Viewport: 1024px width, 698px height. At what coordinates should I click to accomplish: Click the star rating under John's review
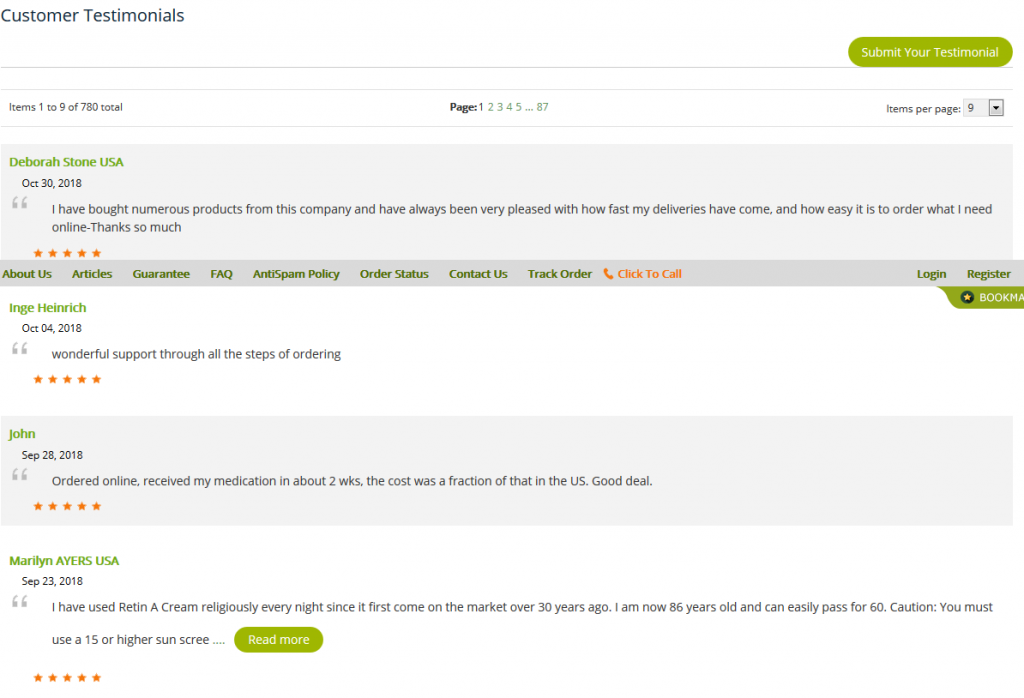pos(67,506)
